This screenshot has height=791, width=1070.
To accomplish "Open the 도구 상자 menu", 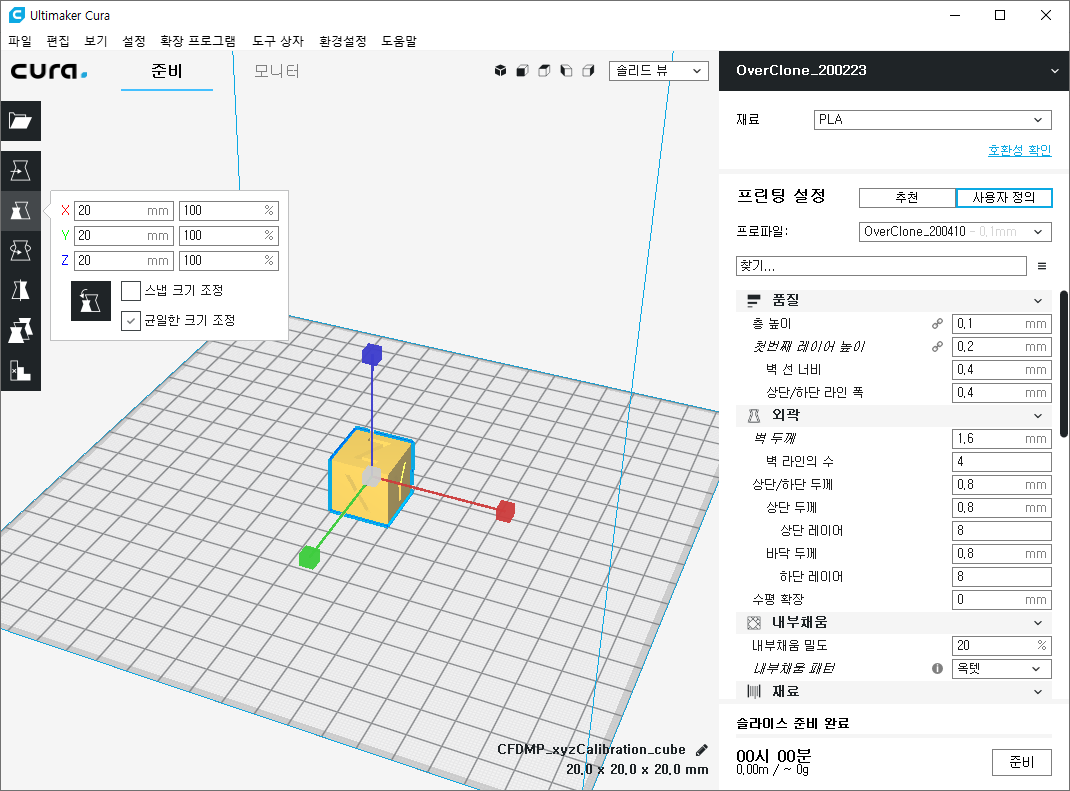I will [278, 41].
